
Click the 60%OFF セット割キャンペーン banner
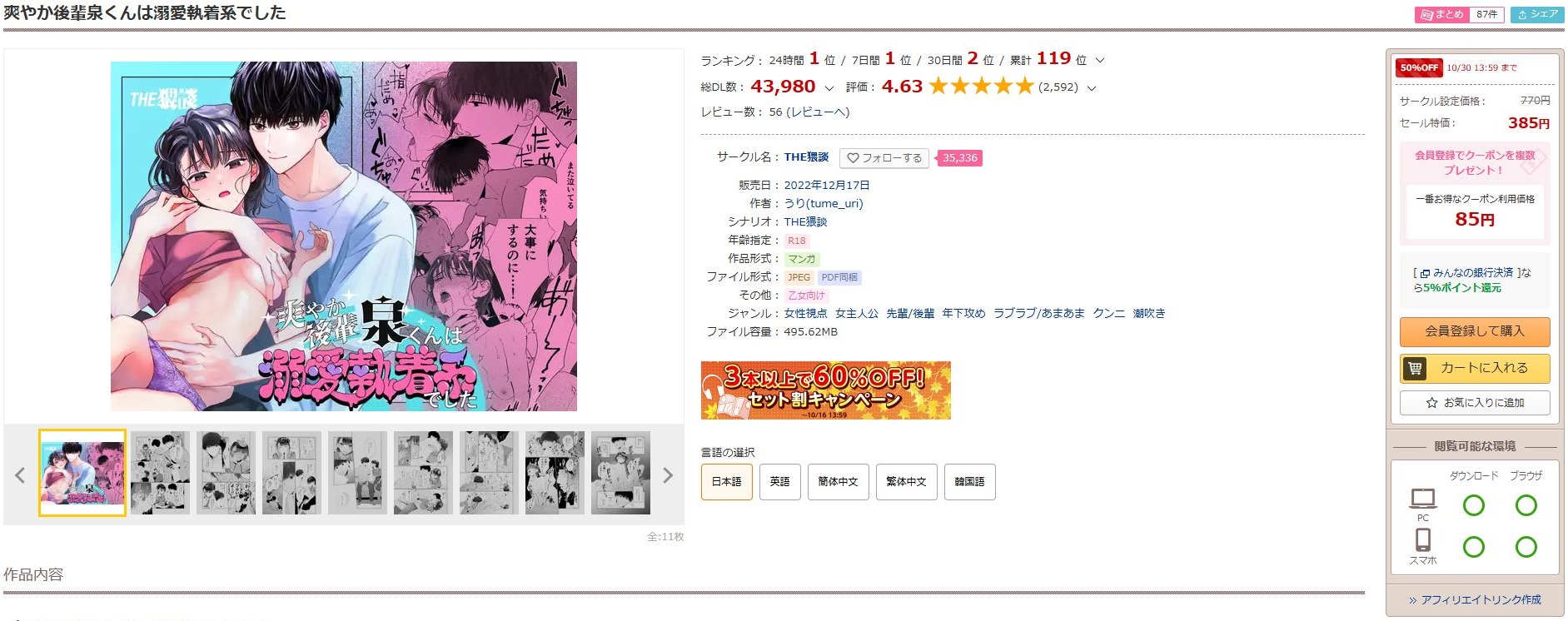coord(825,390)
